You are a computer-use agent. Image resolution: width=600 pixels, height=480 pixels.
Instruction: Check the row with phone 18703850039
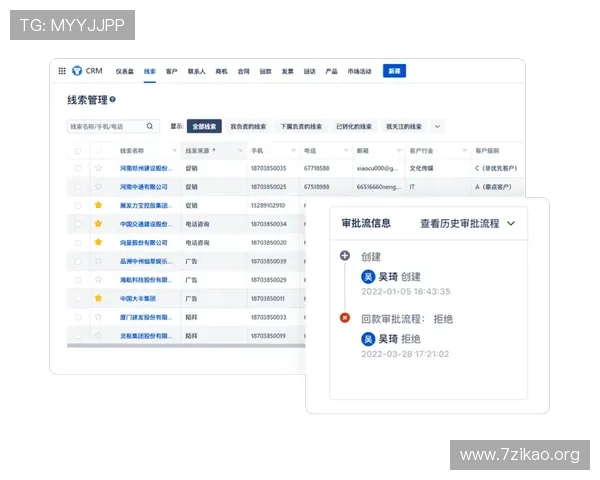[x=78, y=261]
